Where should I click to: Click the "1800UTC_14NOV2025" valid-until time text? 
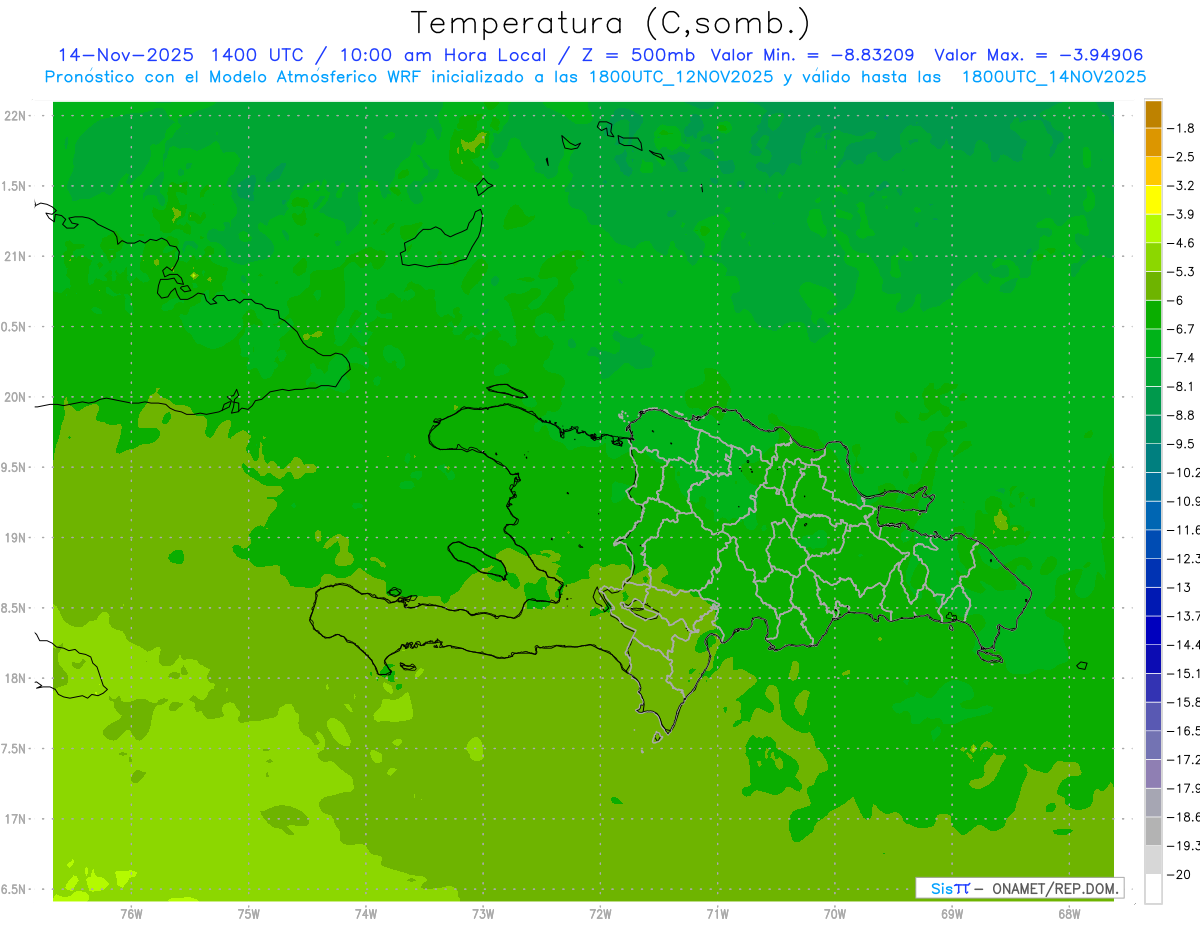[x=1053, y=77]
